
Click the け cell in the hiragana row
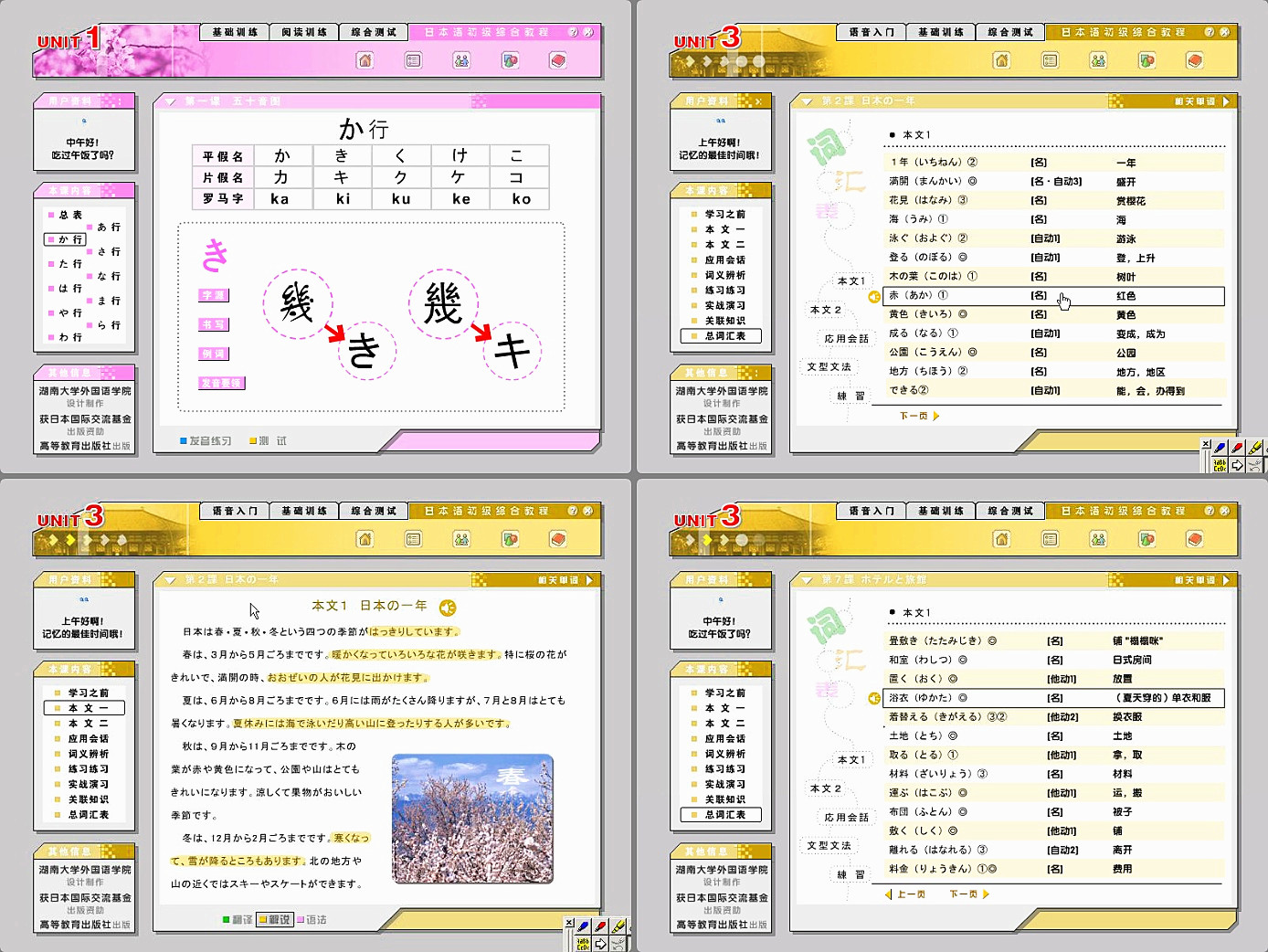(460, 156)
